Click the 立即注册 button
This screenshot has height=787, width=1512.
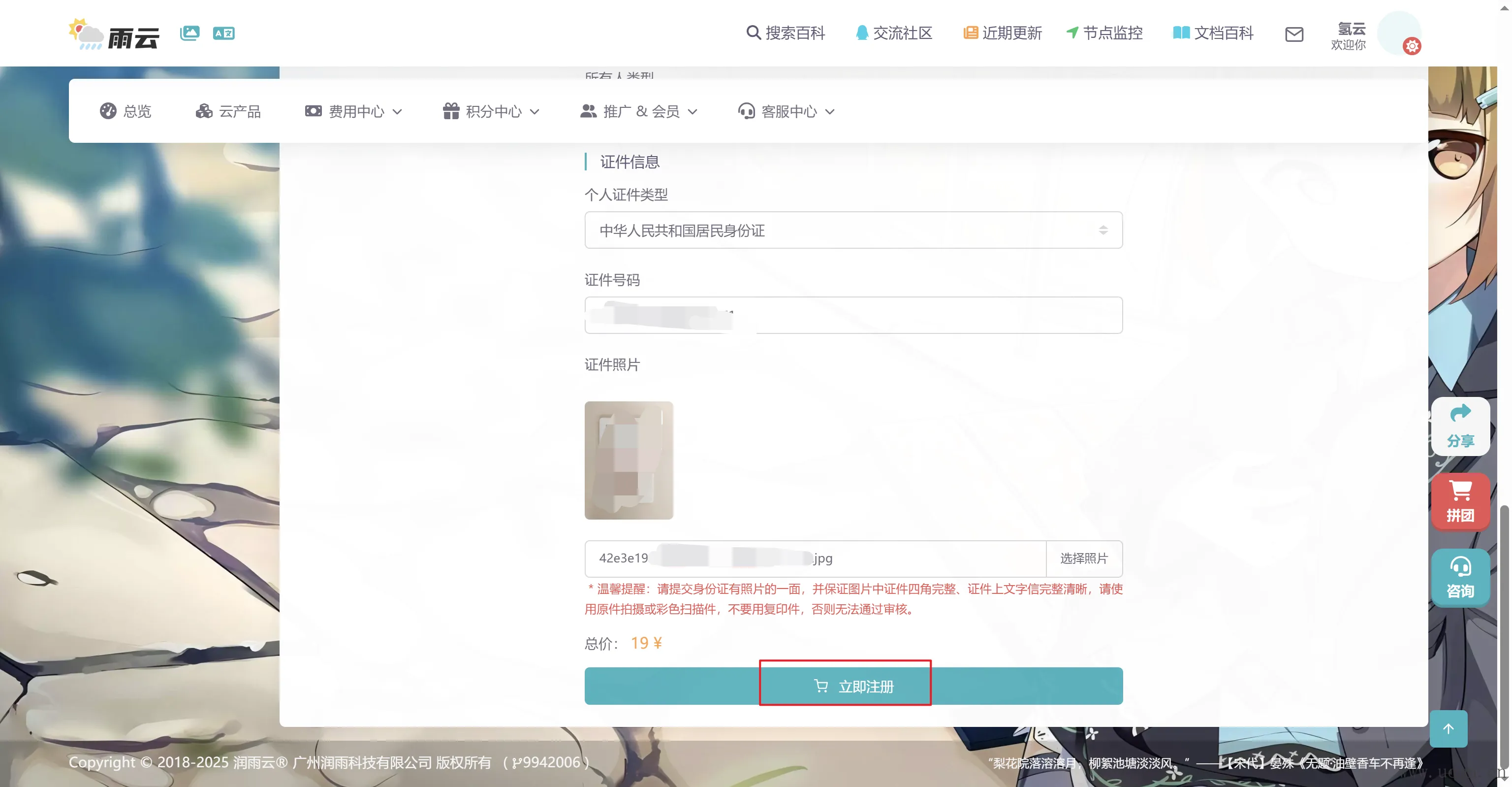(853, 686)
